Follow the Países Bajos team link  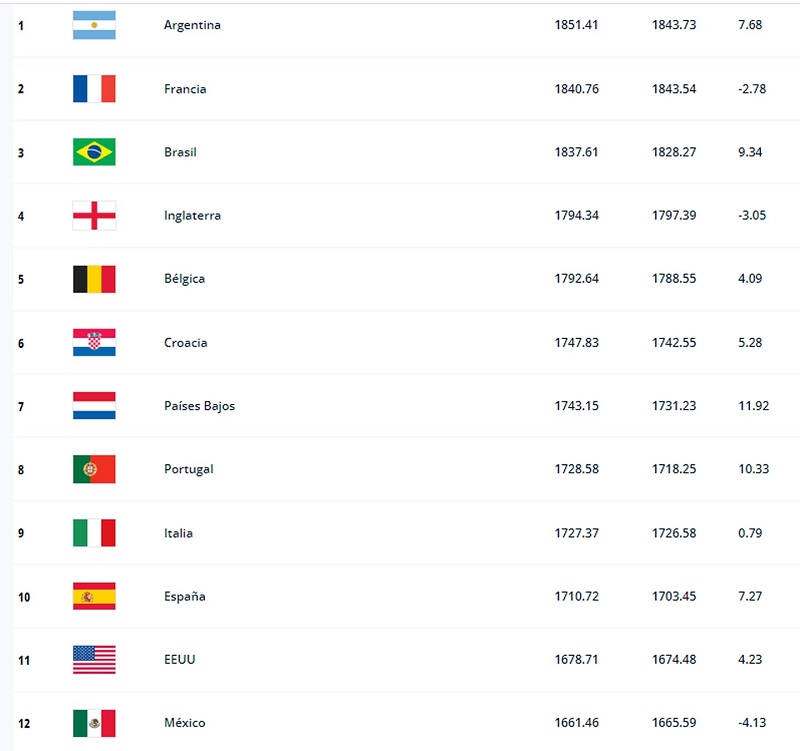199,406
